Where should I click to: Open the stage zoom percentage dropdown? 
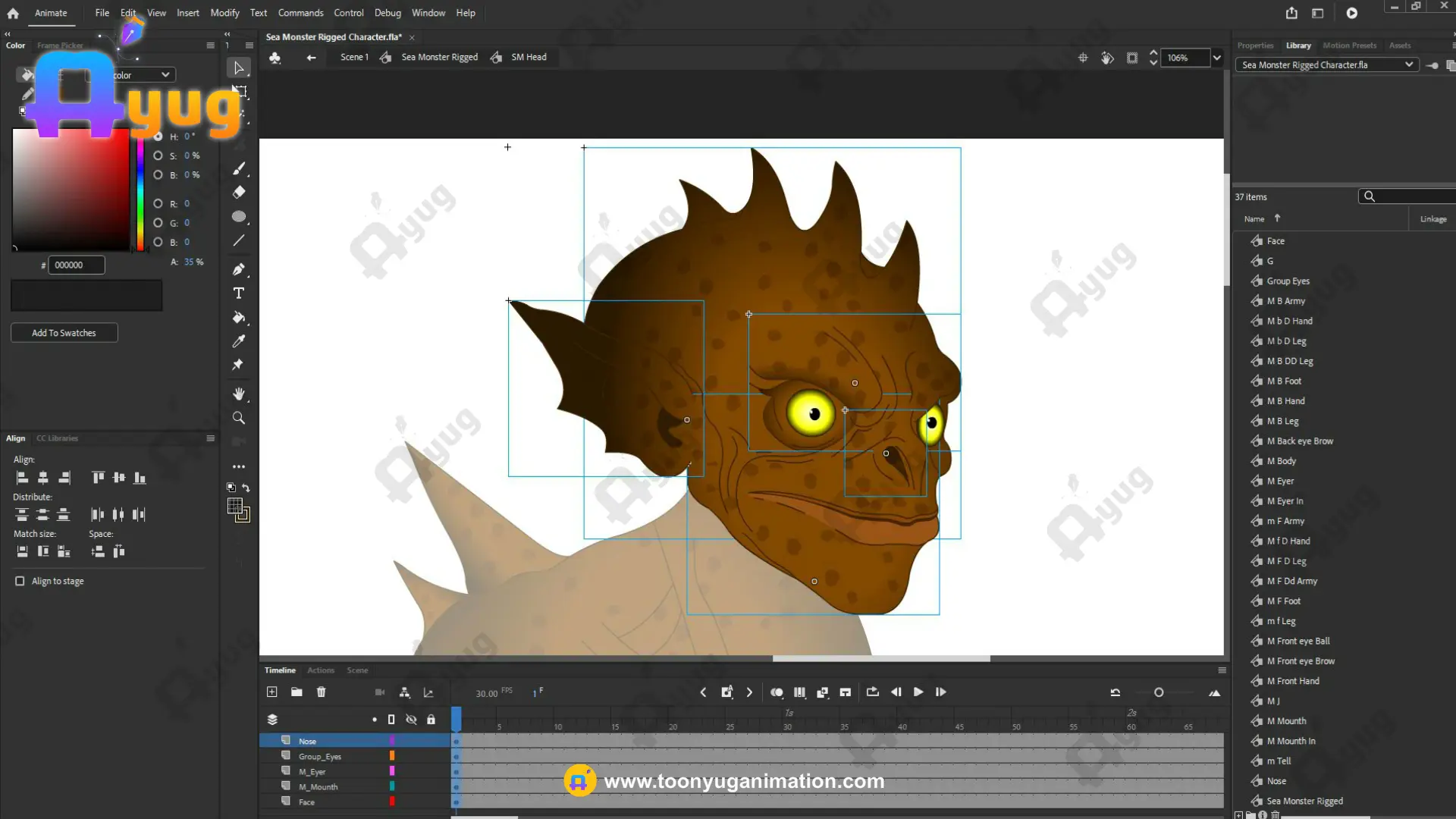(x=1216, y=58)
